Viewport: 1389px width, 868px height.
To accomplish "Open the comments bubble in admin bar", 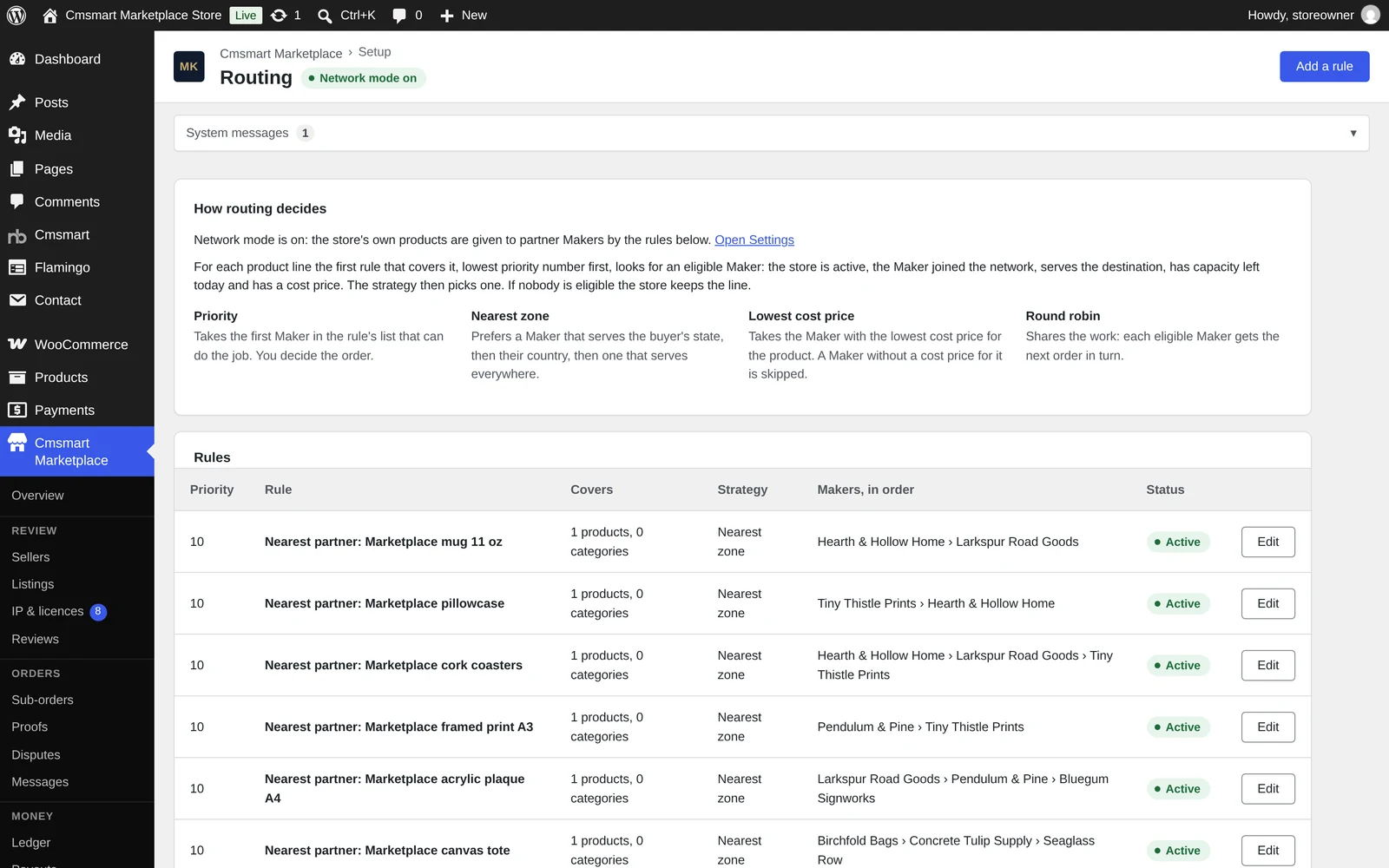I will [x=399, y=16].
